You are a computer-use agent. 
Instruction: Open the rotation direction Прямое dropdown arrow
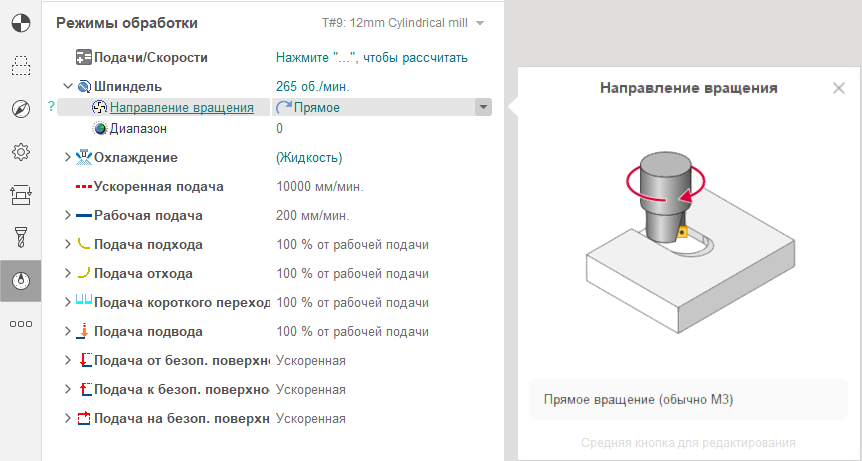(x=482, y=107)
